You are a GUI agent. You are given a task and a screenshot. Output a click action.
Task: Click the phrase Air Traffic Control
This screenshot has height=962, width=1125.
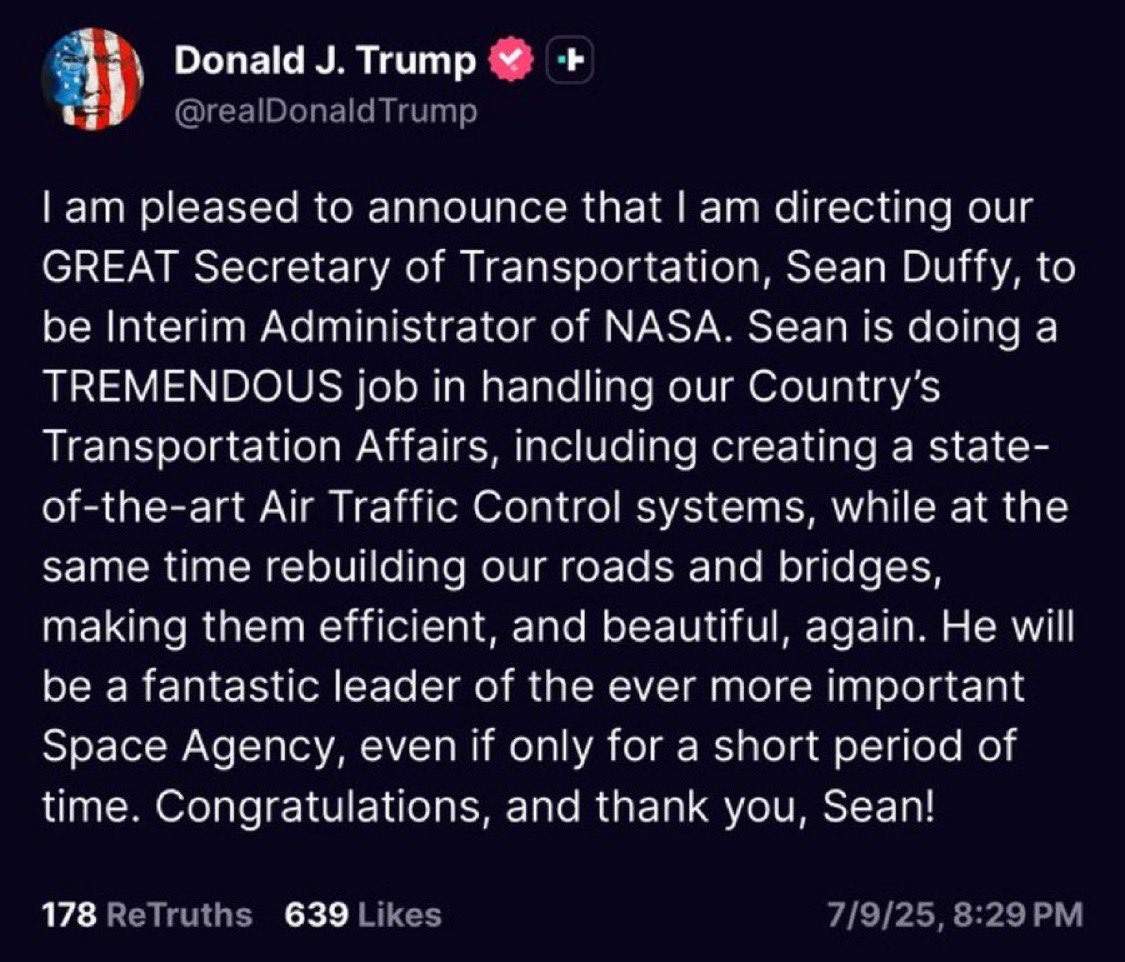pos(441,506)
